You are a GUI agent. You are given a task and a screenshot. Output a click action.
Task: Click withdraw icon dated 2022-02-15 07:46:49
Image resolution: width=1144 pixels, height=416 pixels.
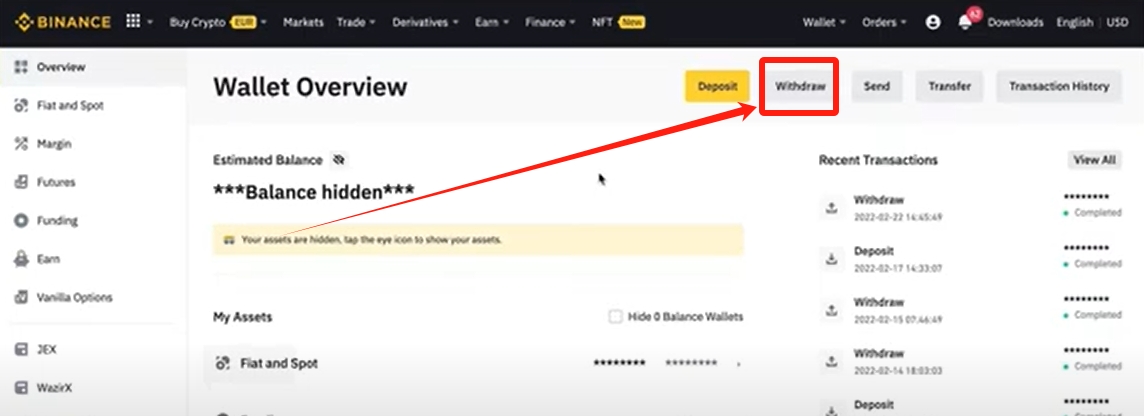click(x=831, y=310)
